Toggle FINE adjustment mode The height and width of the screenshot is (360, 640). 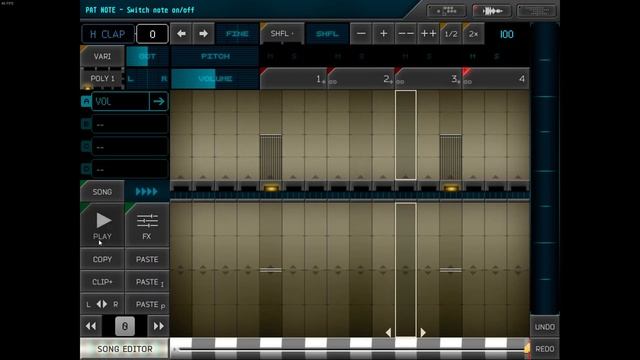[237, 34]
